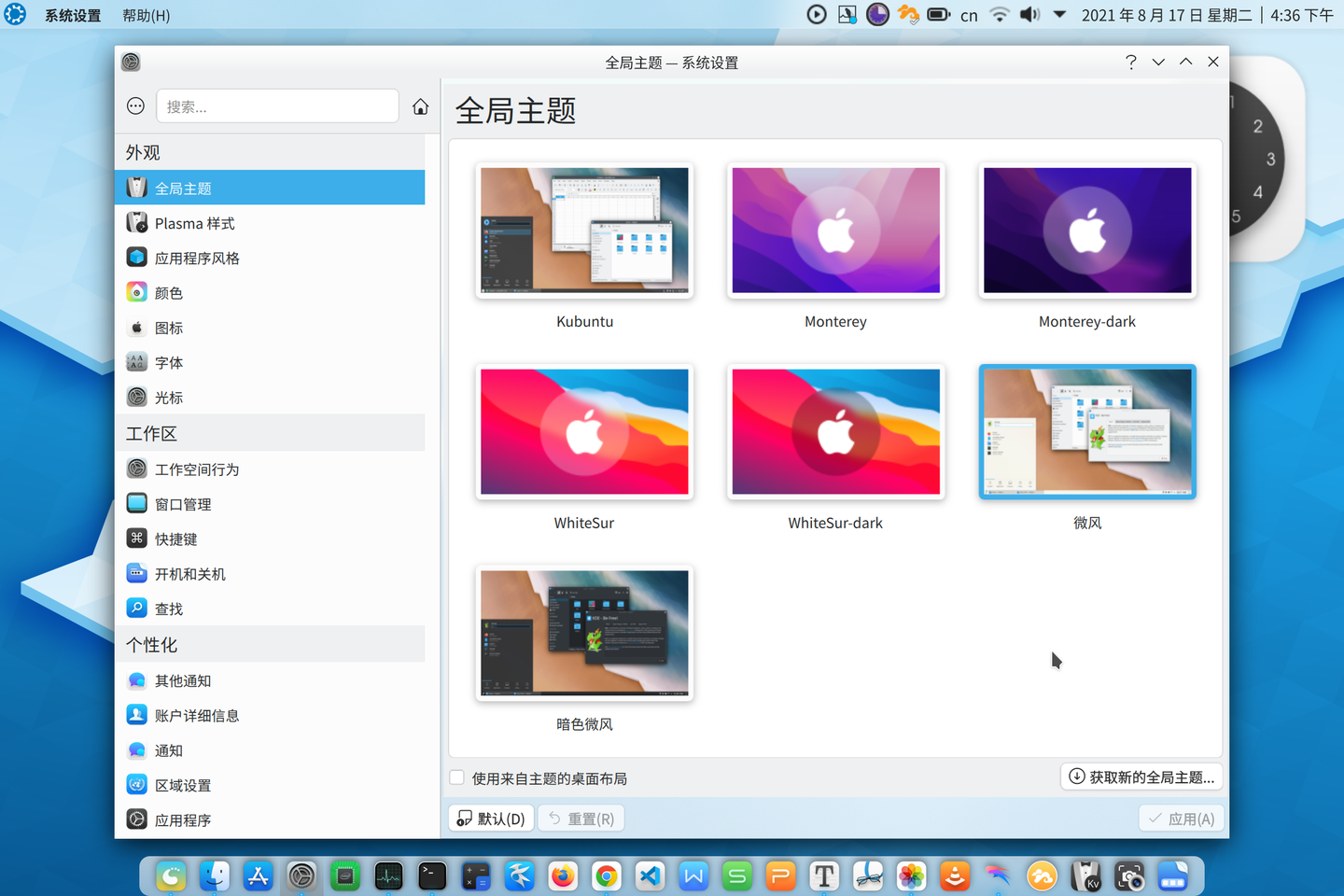Viewport: 1344px width, 896px height.
Task: Select the Kubuntu theme thumbnail
Action: point(584,231)
